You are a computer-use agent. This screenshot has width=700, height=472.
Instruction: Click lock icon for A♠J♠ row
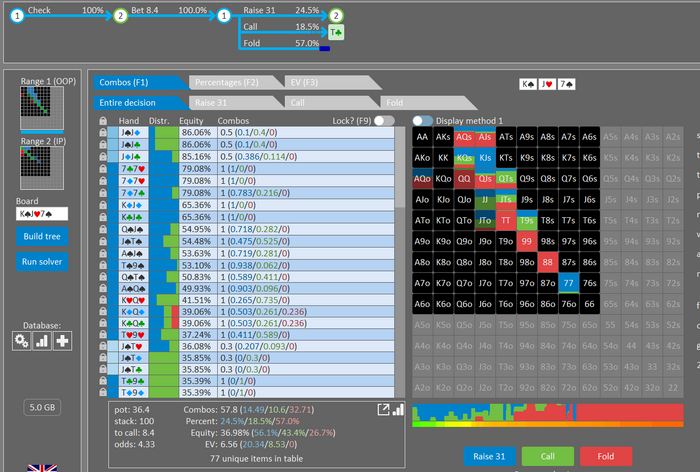pos(103,253)
